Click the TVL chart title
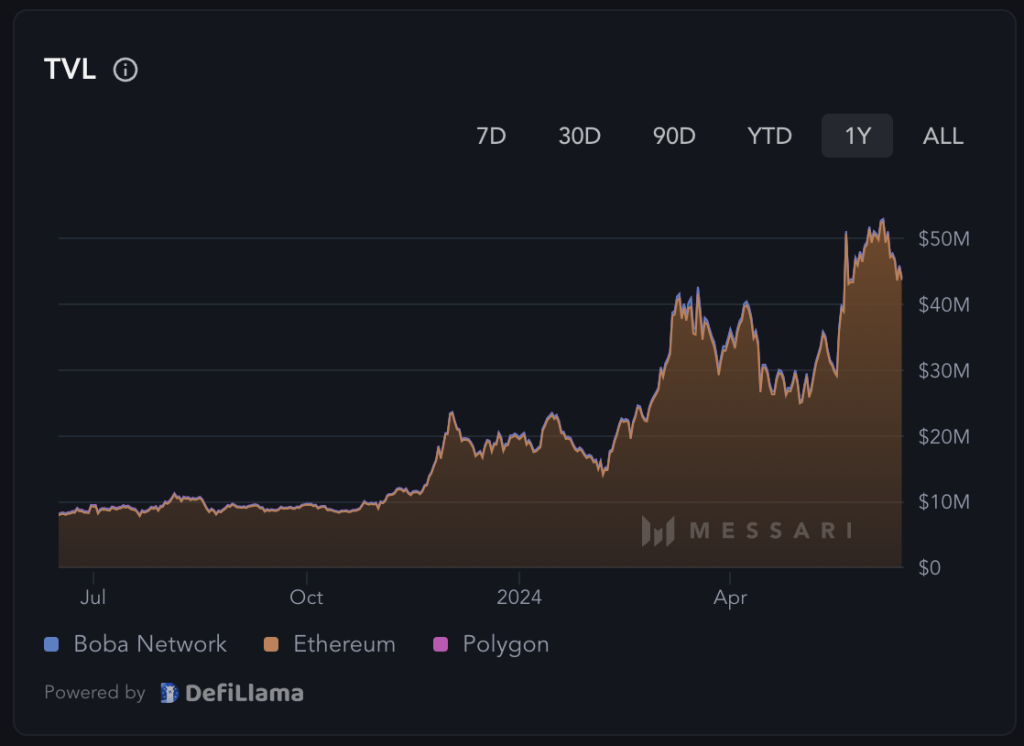The height and width of the screenshot is (746, 1024). (70, 70)
